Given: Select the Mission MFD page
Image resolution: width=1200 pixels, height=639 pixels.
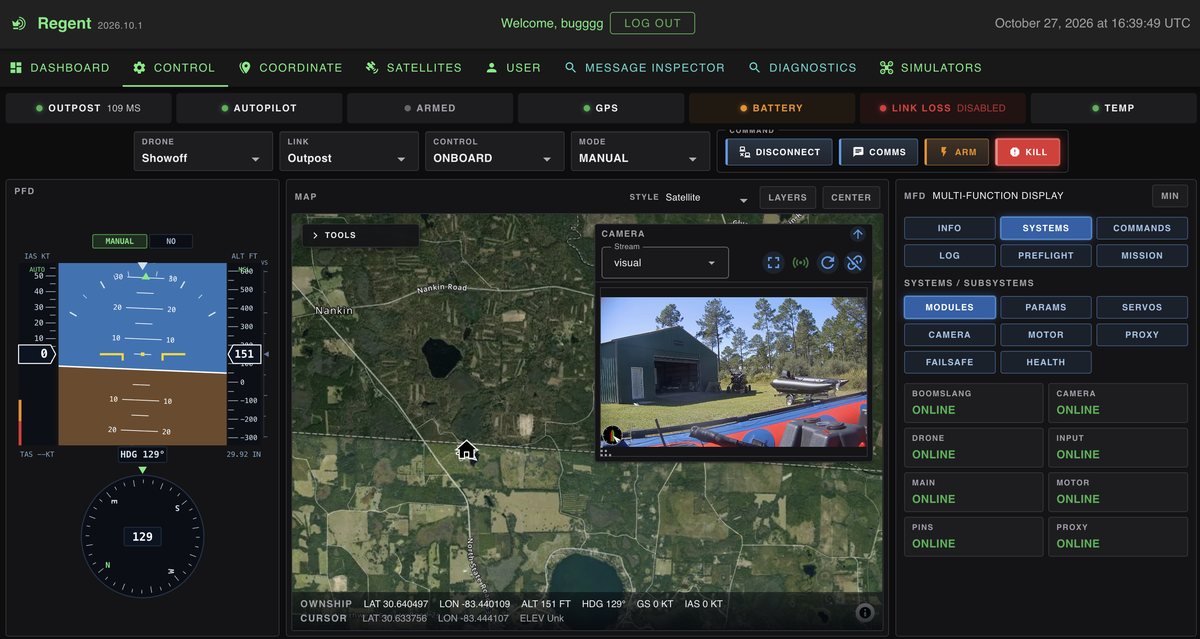Looking at the screenshot, I should pos(1142,255).
